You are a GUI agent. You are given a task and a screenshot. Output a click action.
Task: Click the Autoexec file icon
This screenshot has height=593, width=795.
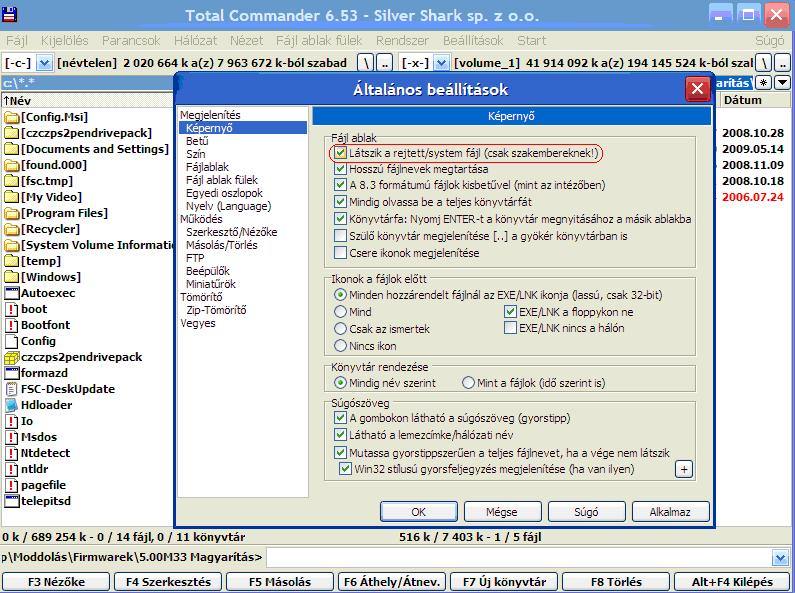12,293
